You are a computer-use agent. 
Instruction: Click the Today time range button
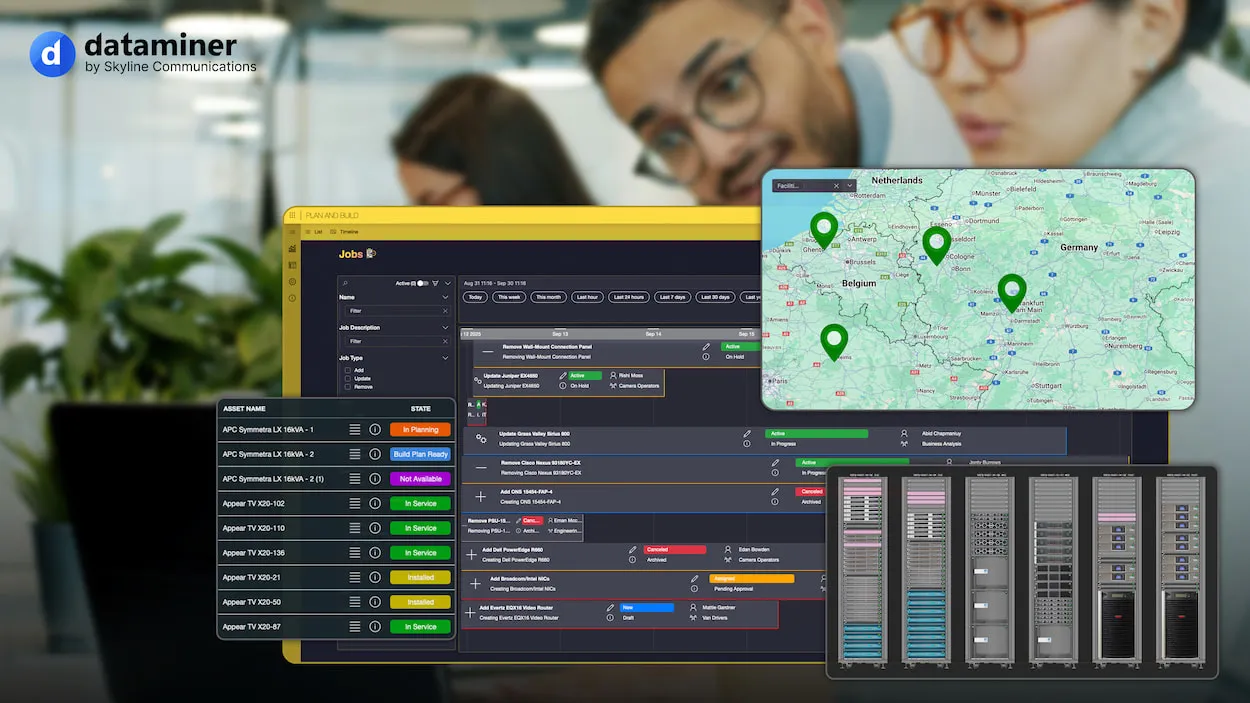[x=475, y=297]
